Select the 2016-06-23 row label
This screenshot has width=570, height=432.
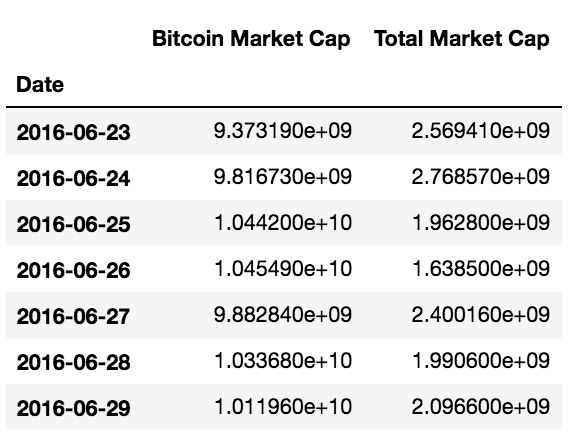point(73,132)
